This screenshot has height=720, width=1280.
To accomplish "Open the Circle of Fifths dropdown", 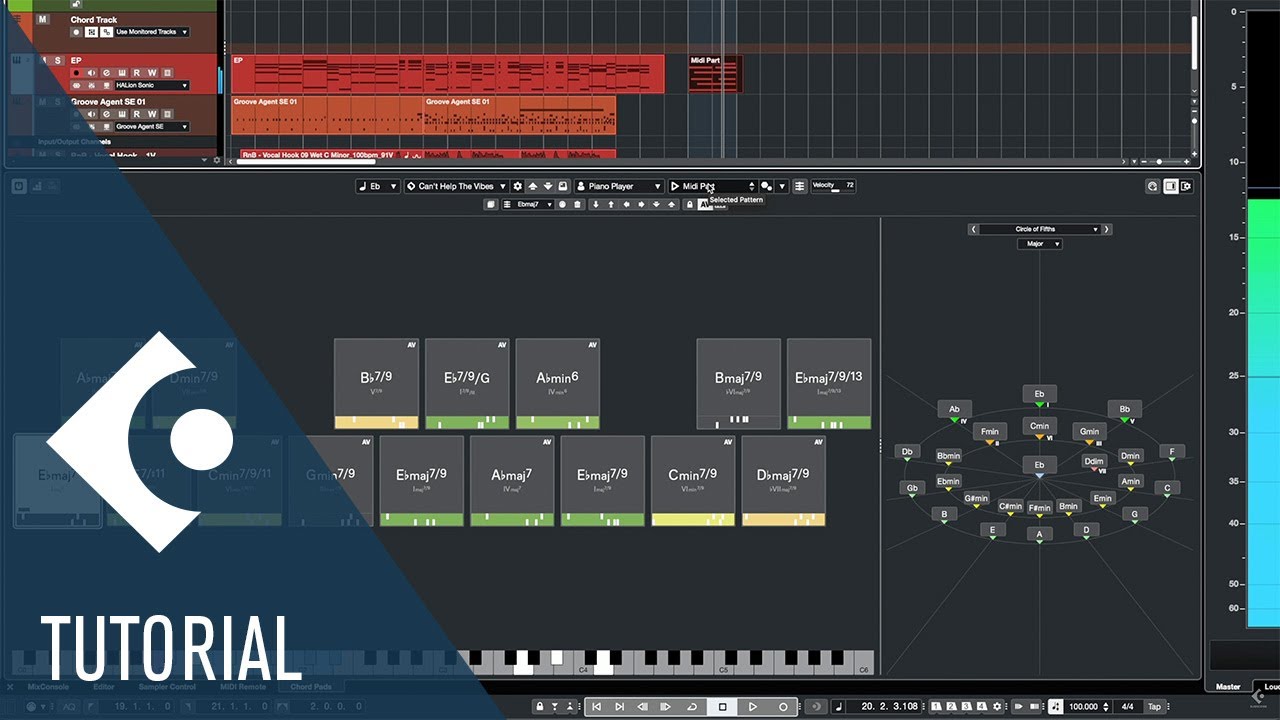I will click(x=1040, y=229).
